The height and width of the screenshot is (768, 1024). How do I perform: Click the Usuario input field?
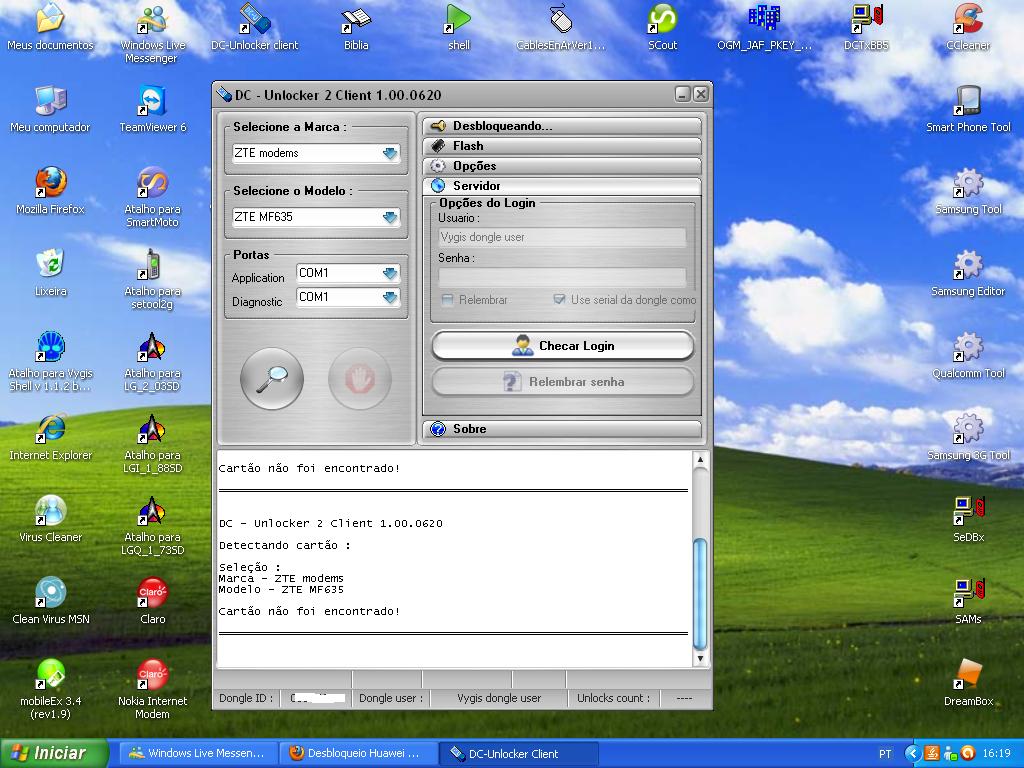[x=562, y=237]
